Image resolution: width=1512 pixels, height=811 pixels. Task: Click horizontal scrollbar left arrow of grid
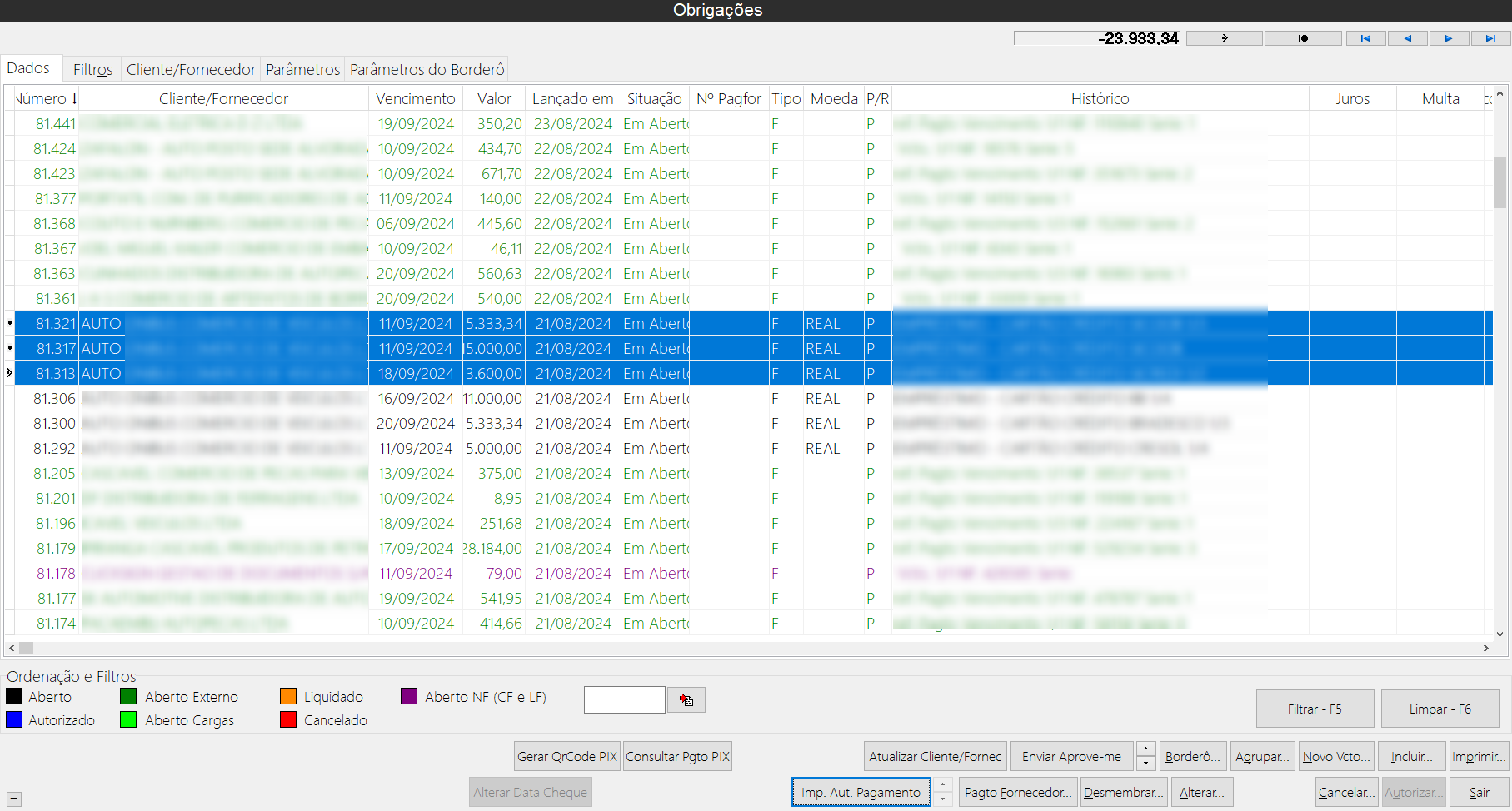(x=12, y=648)
